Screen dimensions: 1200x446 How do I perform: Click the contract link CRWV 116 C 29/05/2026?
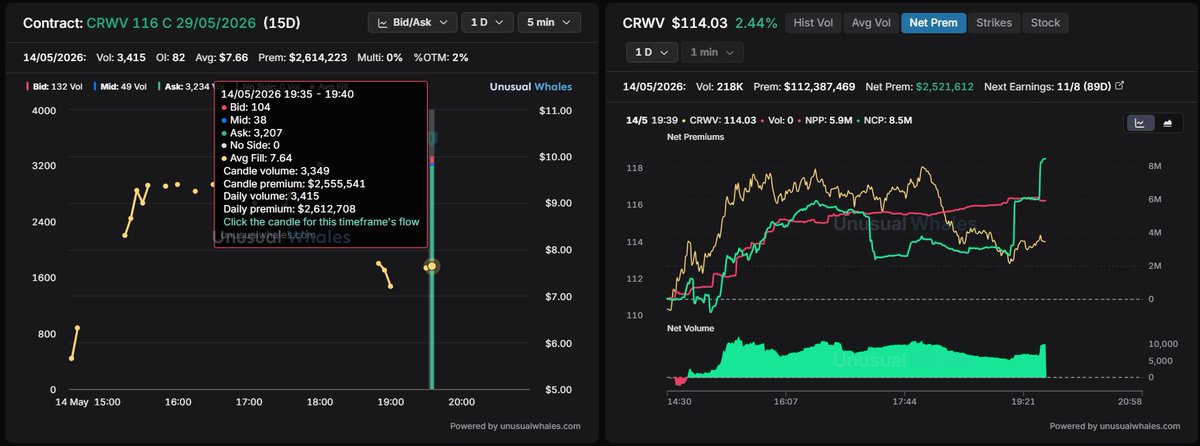click(171, 23)
